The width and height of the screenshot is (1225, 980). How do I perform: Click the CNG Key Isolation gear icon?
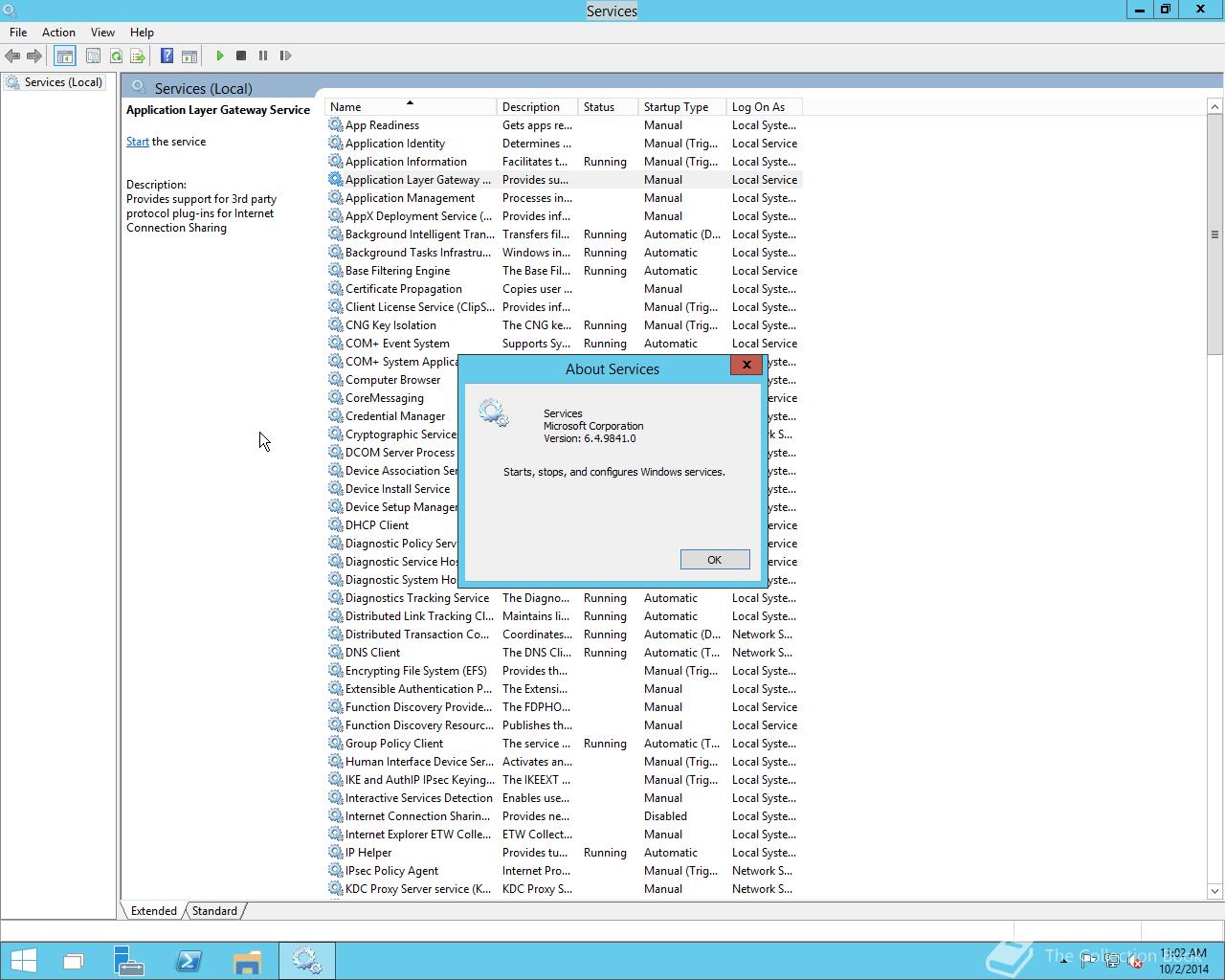(335, 325)
